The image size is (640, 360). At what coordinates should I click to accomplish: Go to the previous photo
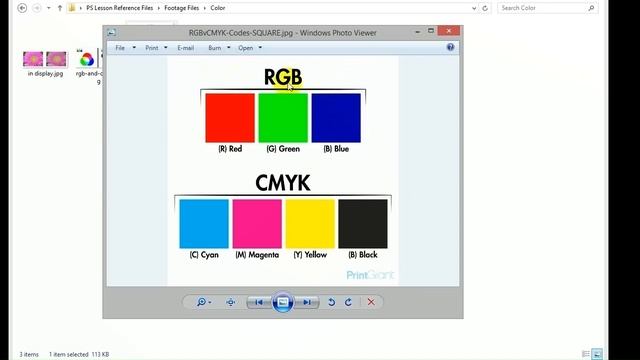[x=259, y=302]
